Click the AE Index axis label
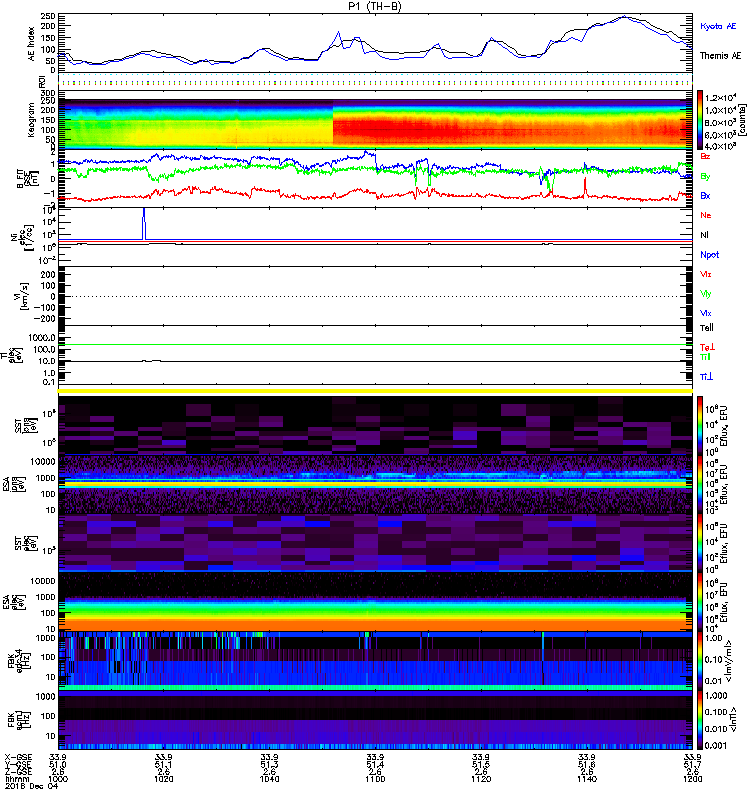Image resolution: width=750 pixels, height=800 pixels. 32,44
